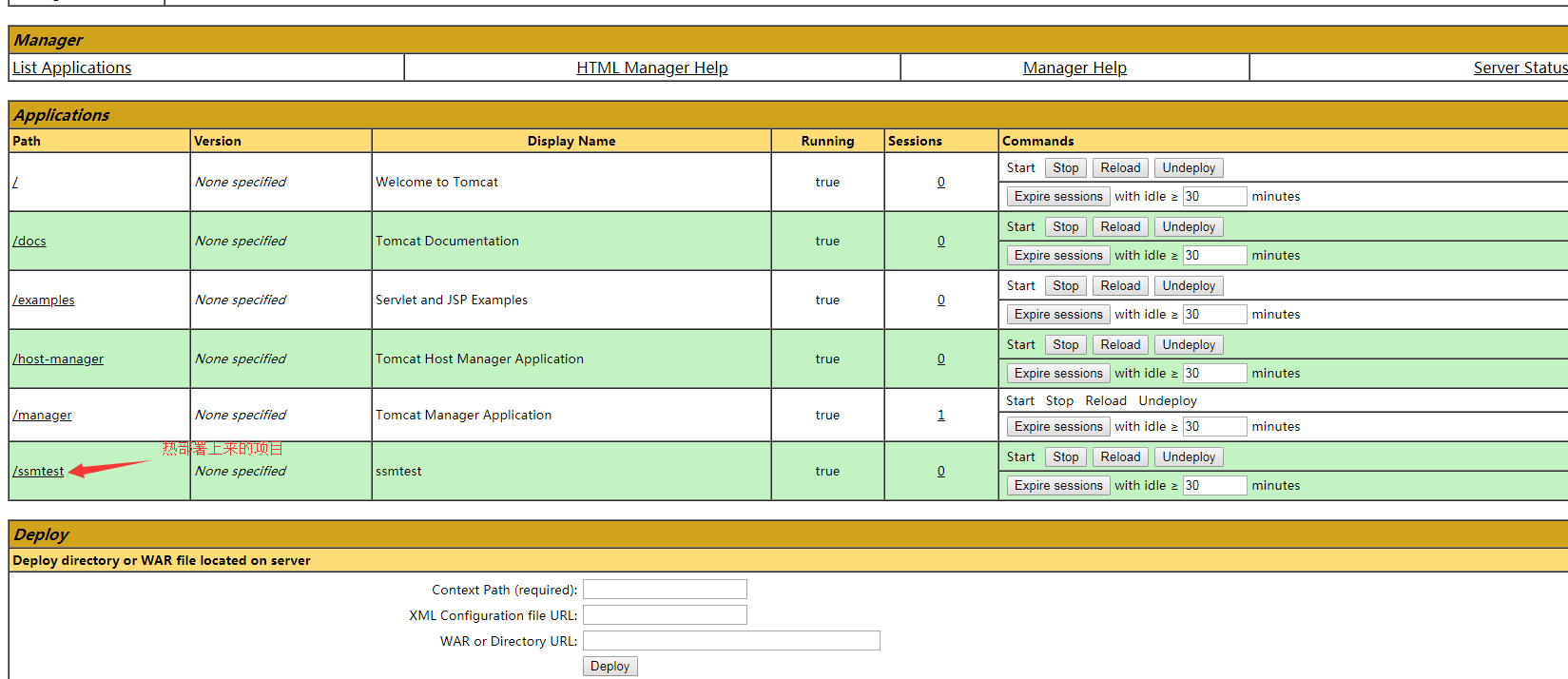Expire sessions for /host-manager
The height and width of the screenshot is (679, 1568).
click(1058, 373)
